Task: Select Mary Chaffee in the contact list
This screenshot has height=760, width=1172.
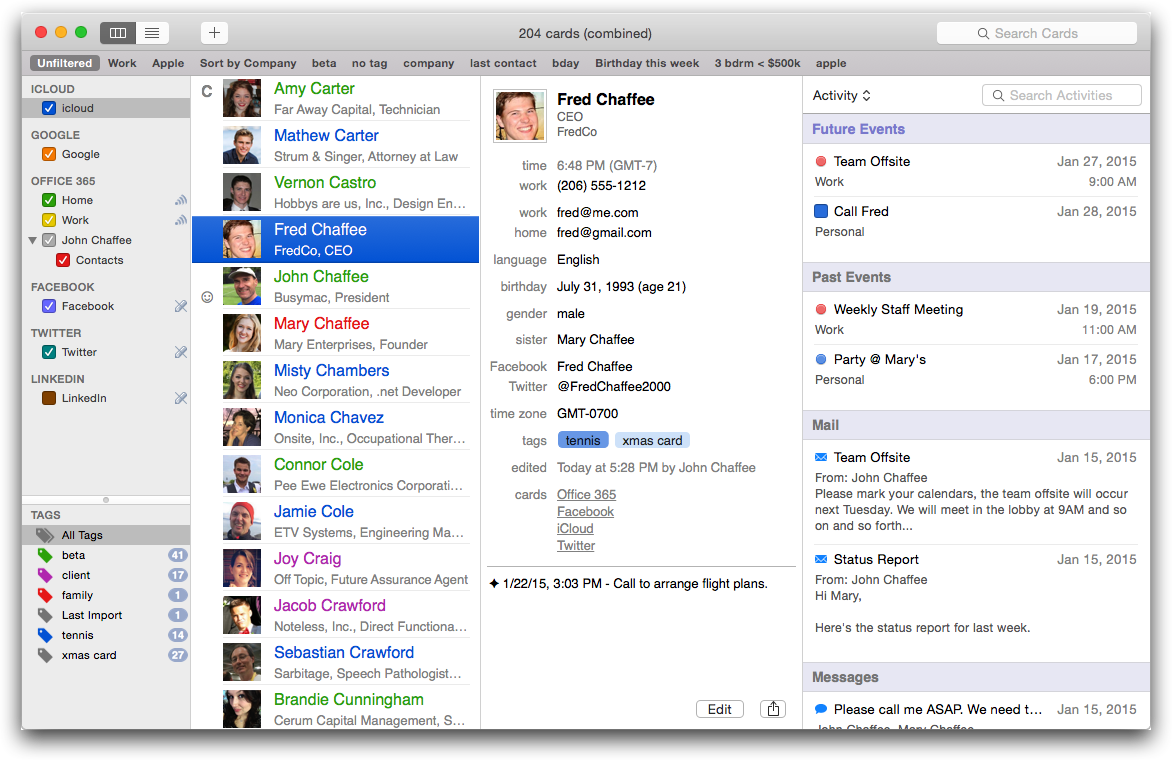Action: point(336,333)
